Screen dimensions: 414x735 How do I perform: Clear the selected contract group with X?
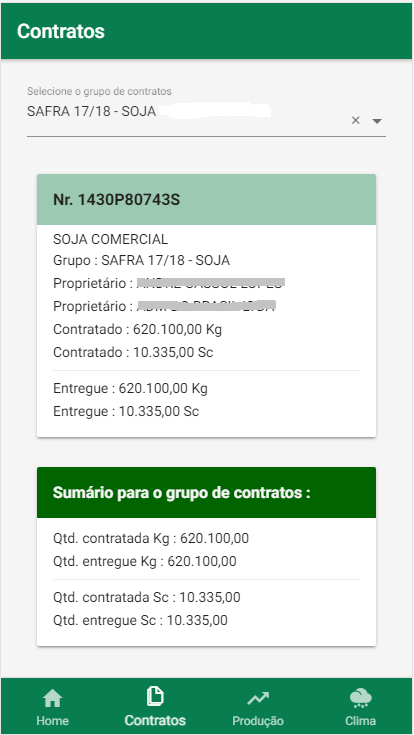[355, 120]
